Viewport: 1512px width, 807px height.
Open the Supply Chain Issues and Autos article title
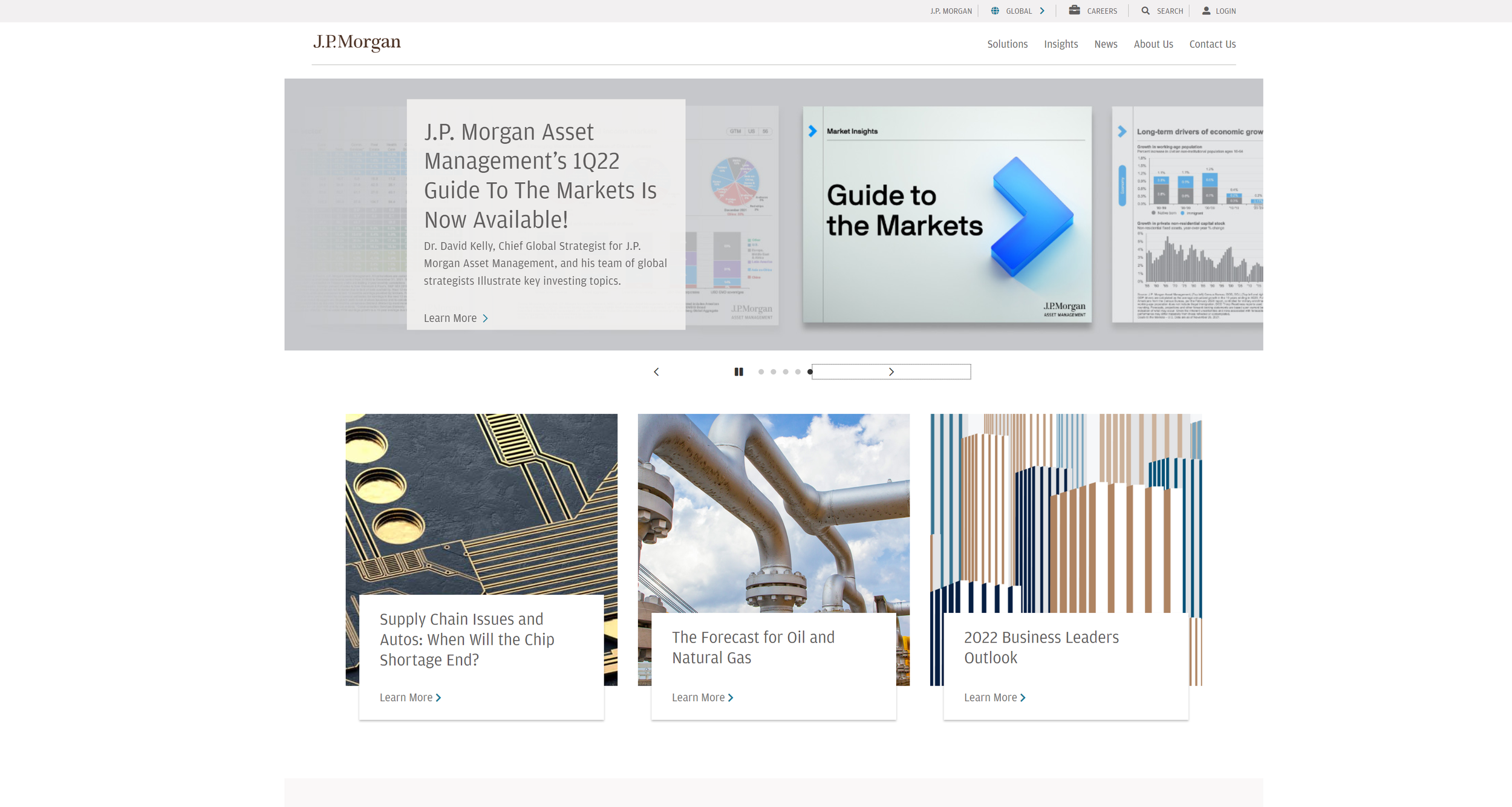(x=467, y=639)
